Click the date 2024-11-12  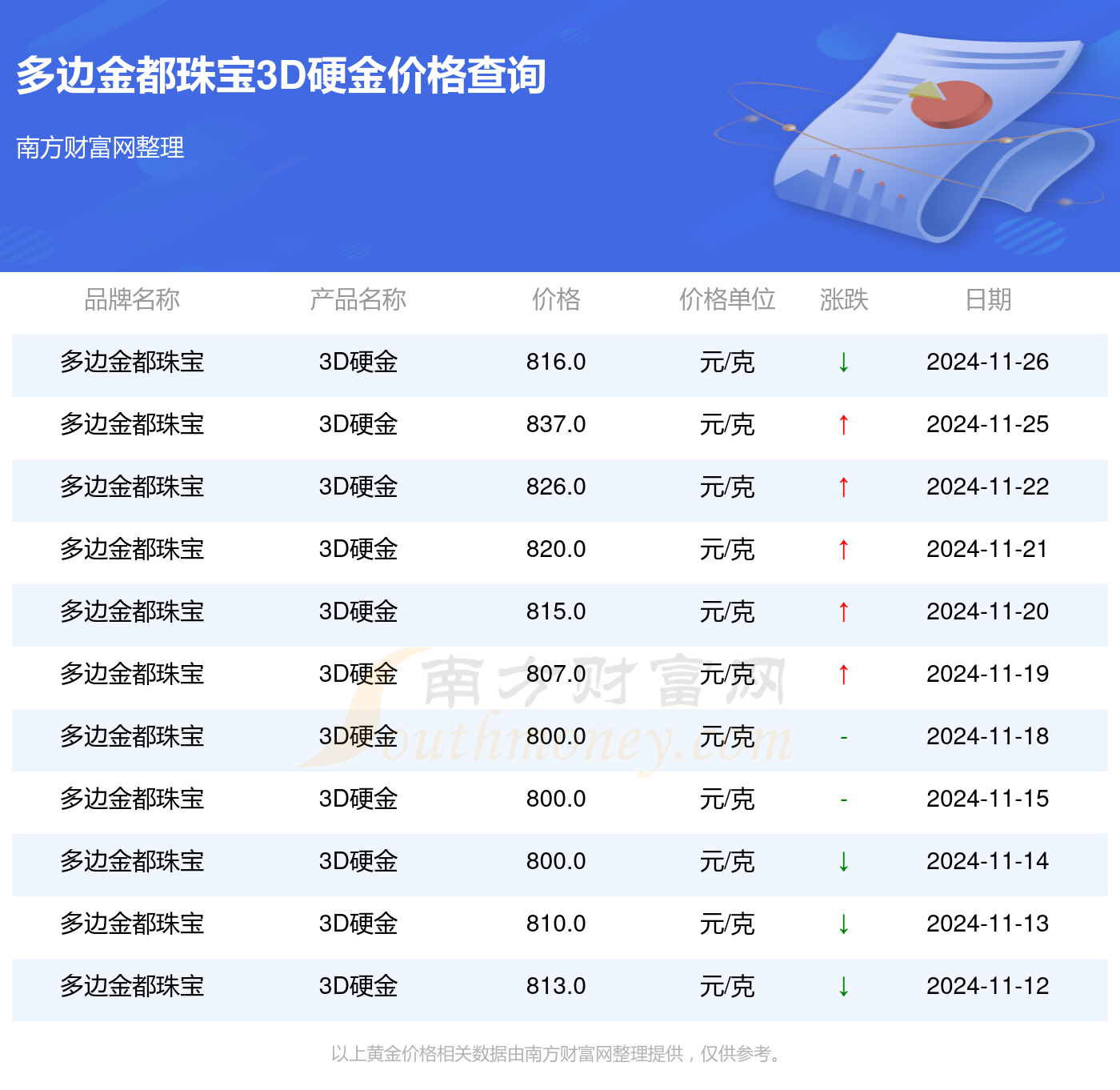988,986
